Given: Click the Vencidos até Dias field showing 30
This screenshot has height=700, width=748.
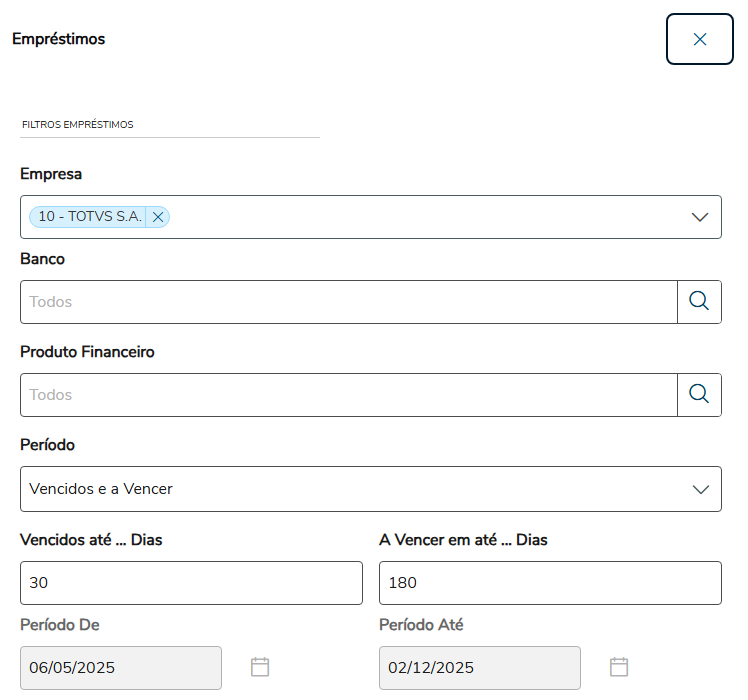Looking at the screenshot, I should 191,583.
